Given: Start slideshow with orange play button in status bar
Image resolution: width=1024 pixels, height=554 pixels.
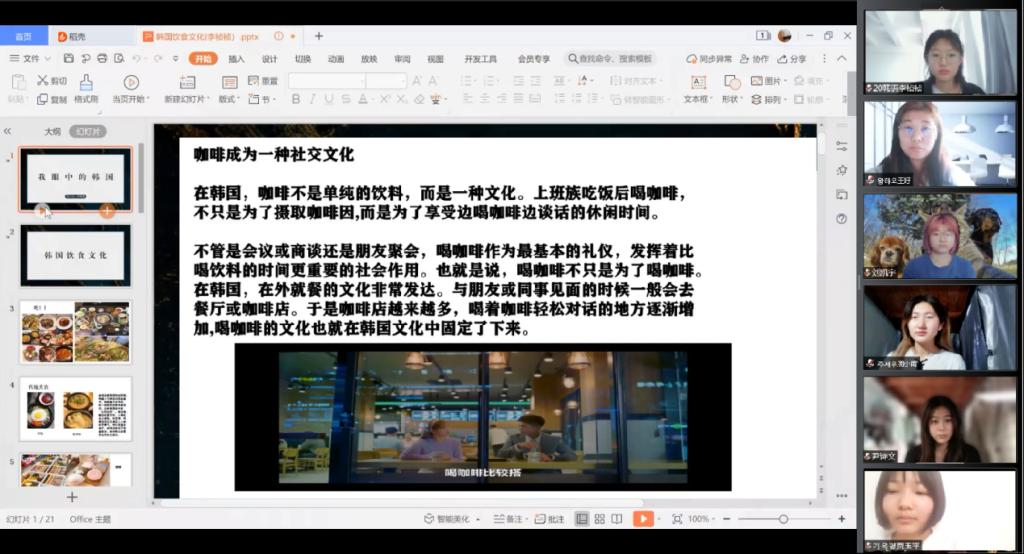Looking at the screenshot, I should click(x=642, y=519).
